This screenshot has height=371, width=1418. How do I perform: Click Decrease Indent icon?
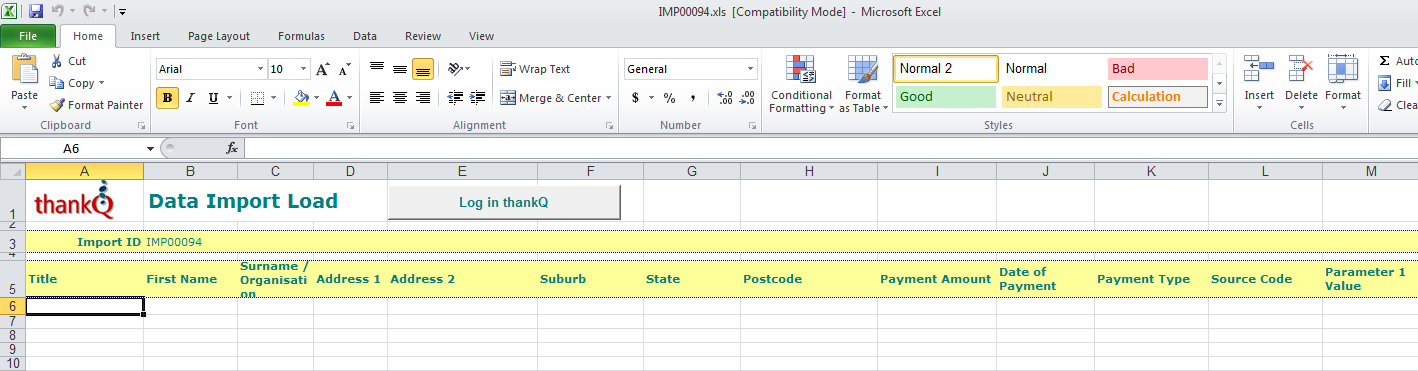point(456,98)
